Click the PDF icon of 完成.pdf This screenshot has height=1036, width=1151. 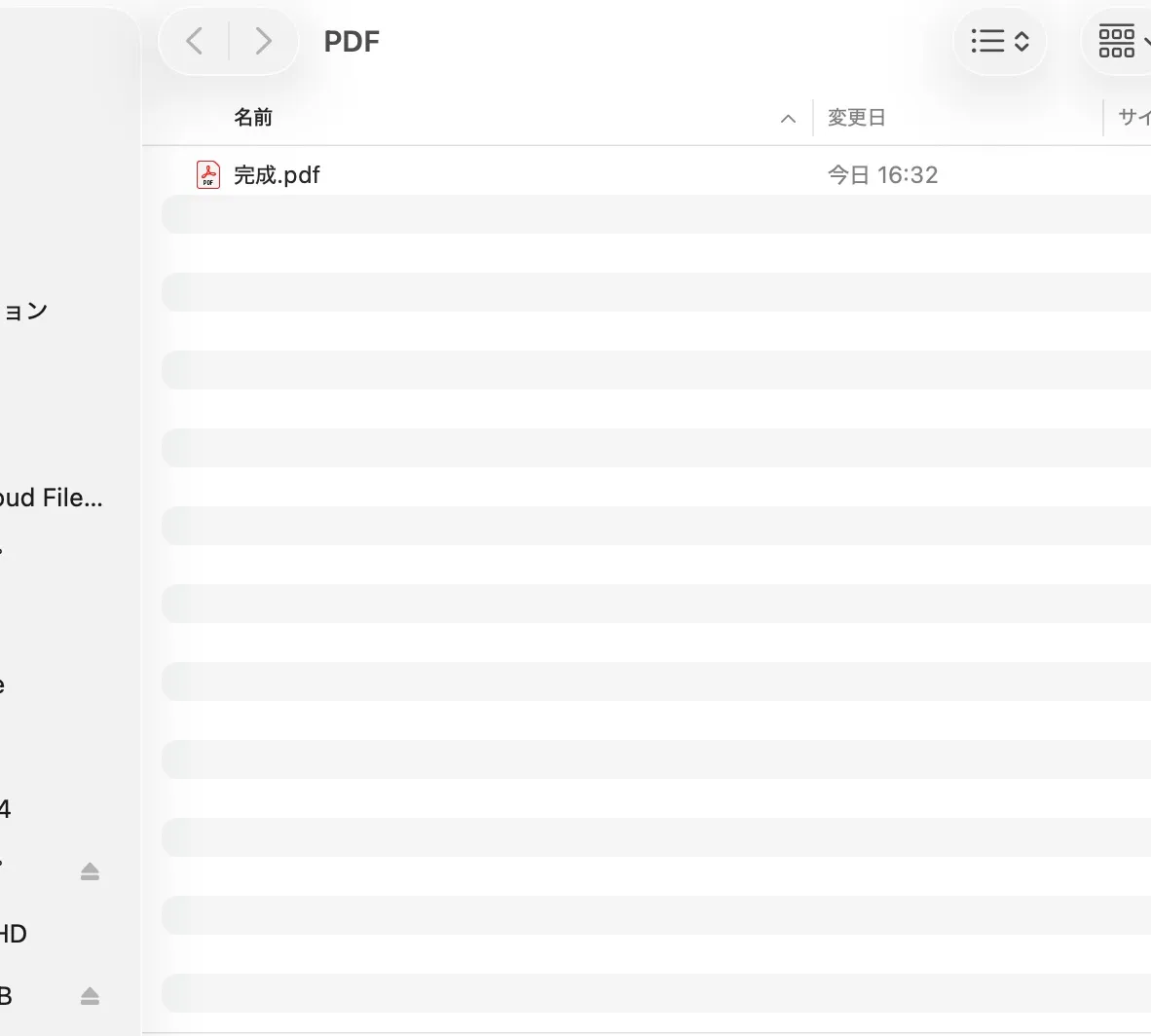[x=208, y=174]
